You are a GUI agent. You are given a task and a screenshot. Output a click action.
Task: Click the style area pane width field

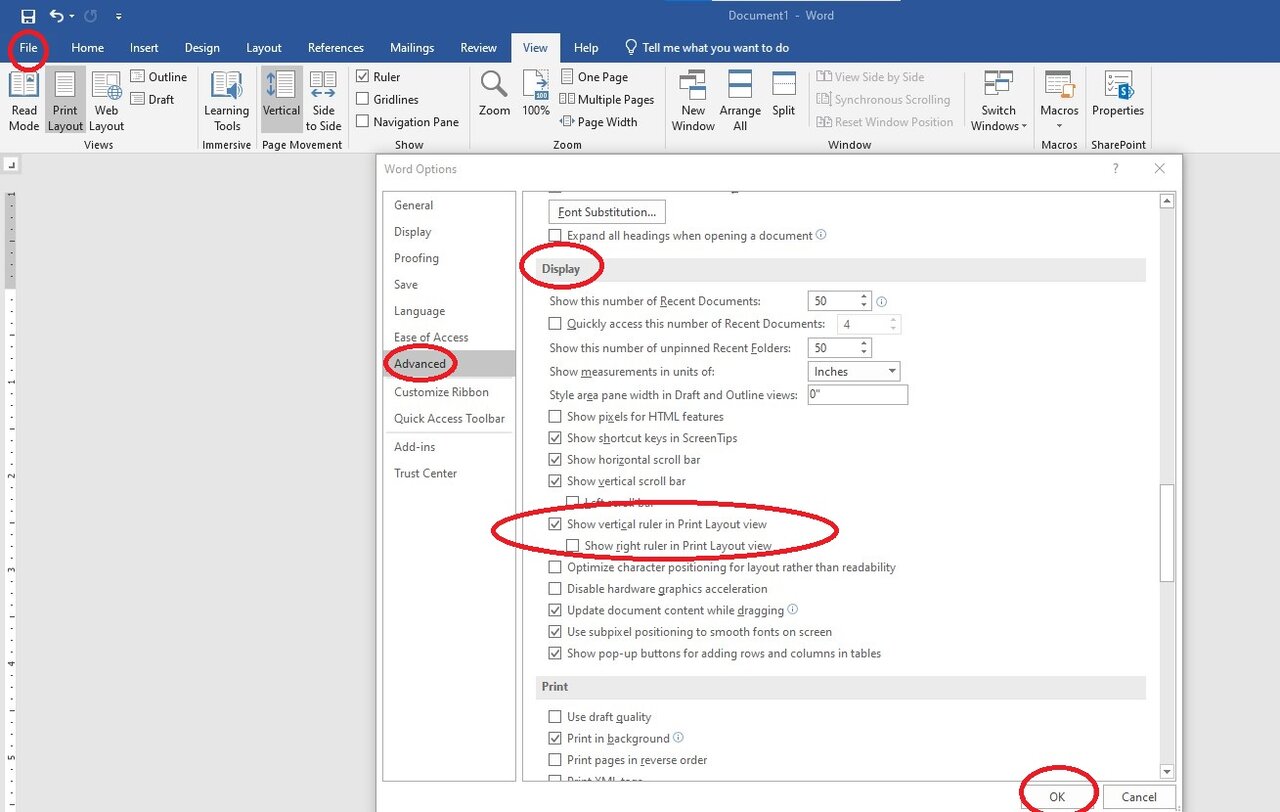(x=857, y=395)
